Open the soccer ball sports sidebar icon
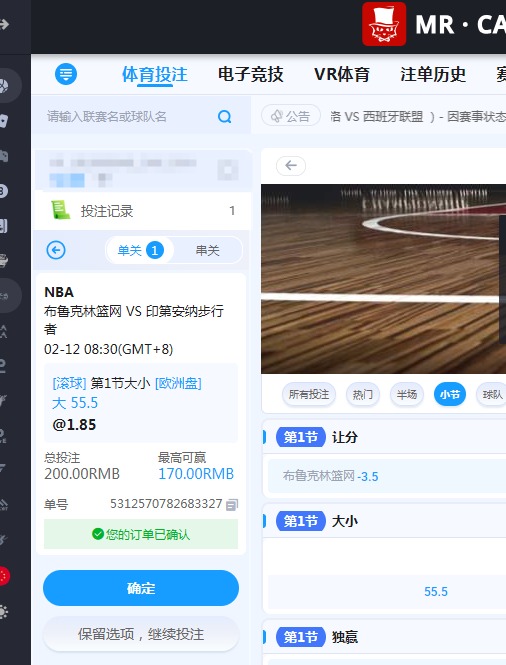Viewport: 506px width, 665px height. tap(4, 86)
